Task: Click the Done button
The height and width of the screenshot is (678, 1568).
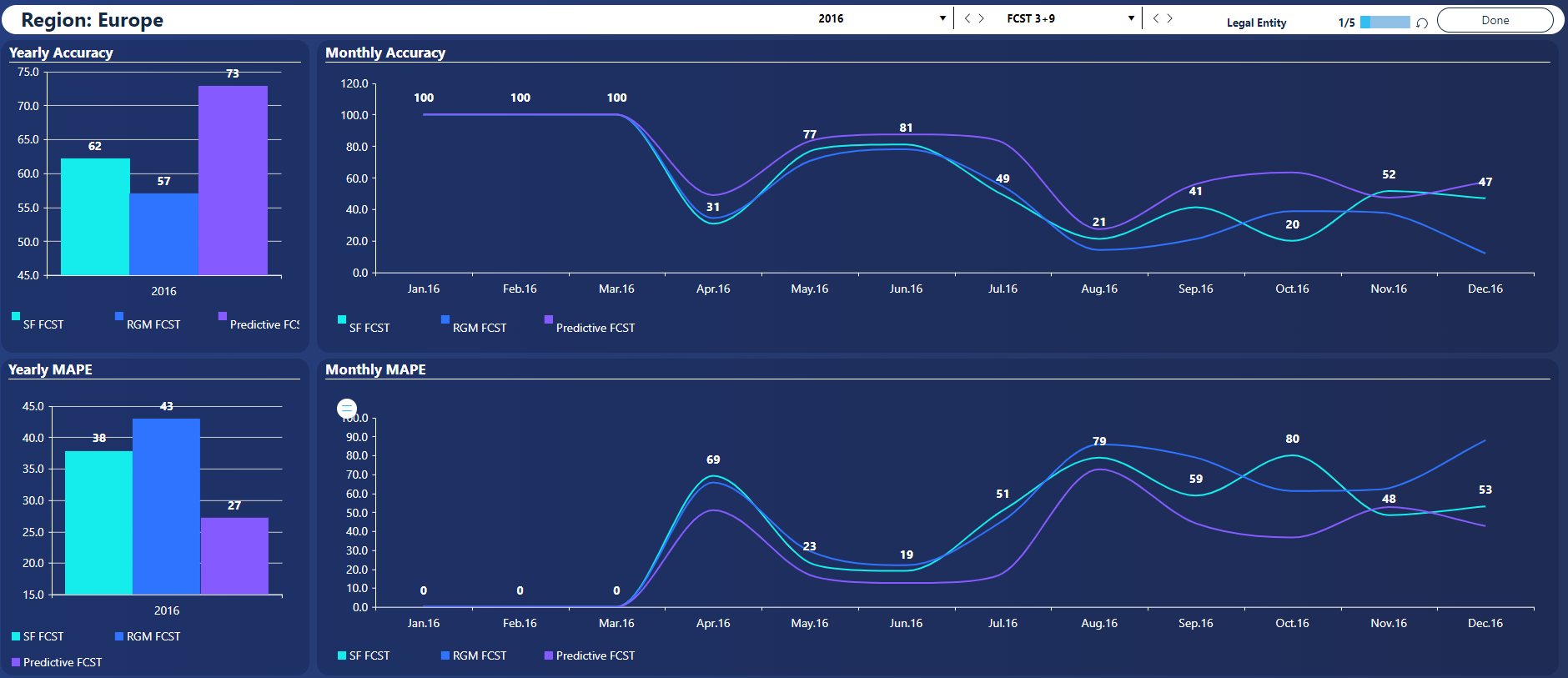Action: tap(1495, 20)
